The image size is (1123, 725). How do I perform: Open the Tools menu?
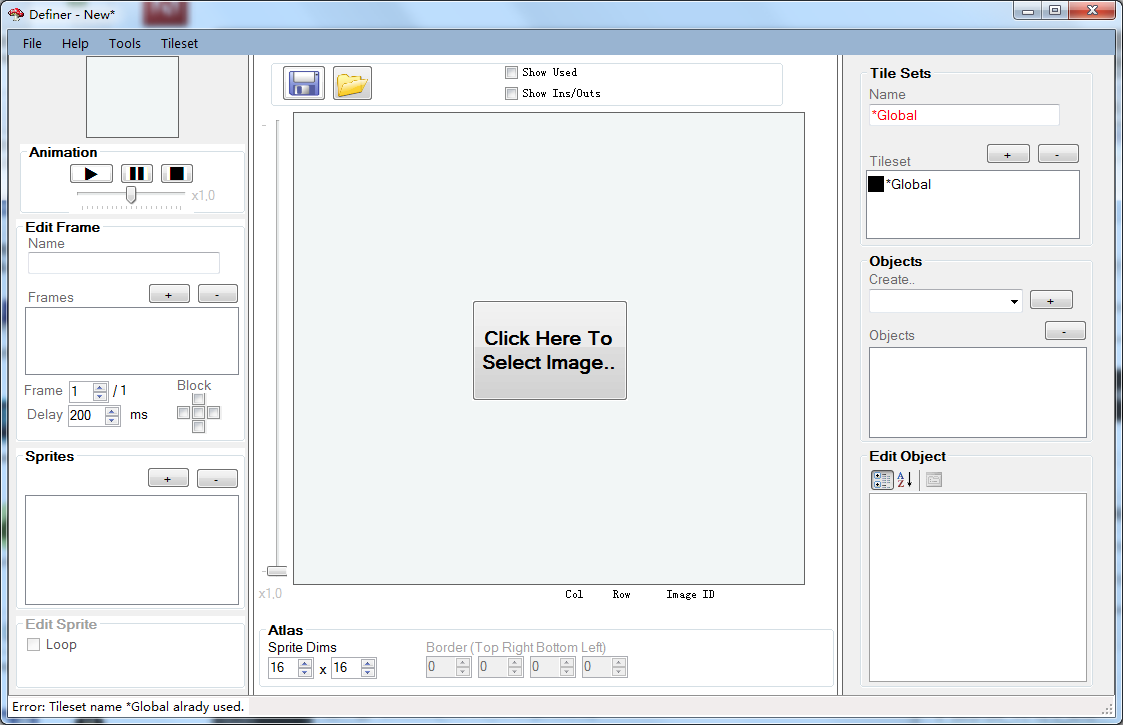click(125, 44)
